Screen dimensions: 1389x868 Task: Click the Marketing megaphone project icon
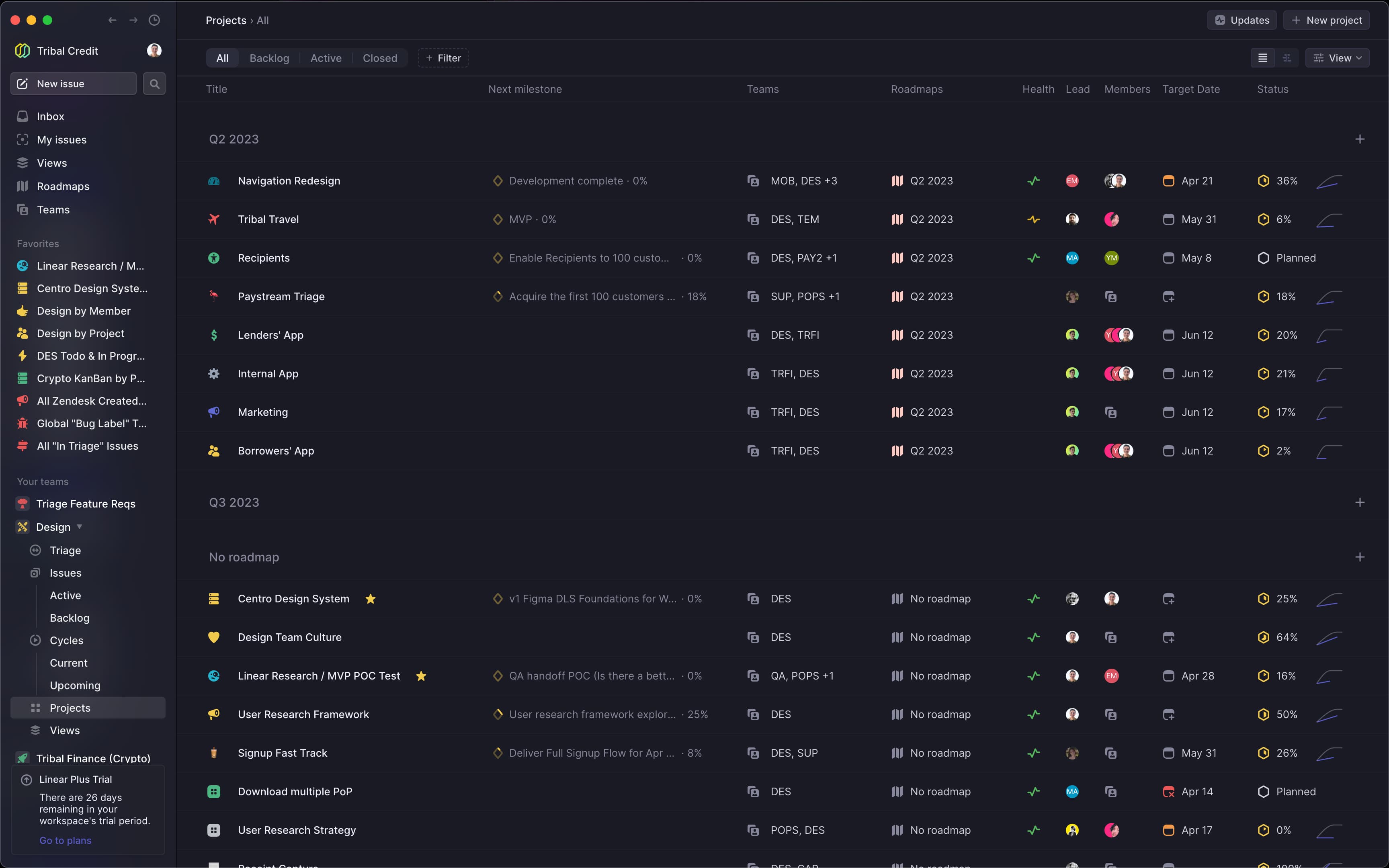coord(213,412)
